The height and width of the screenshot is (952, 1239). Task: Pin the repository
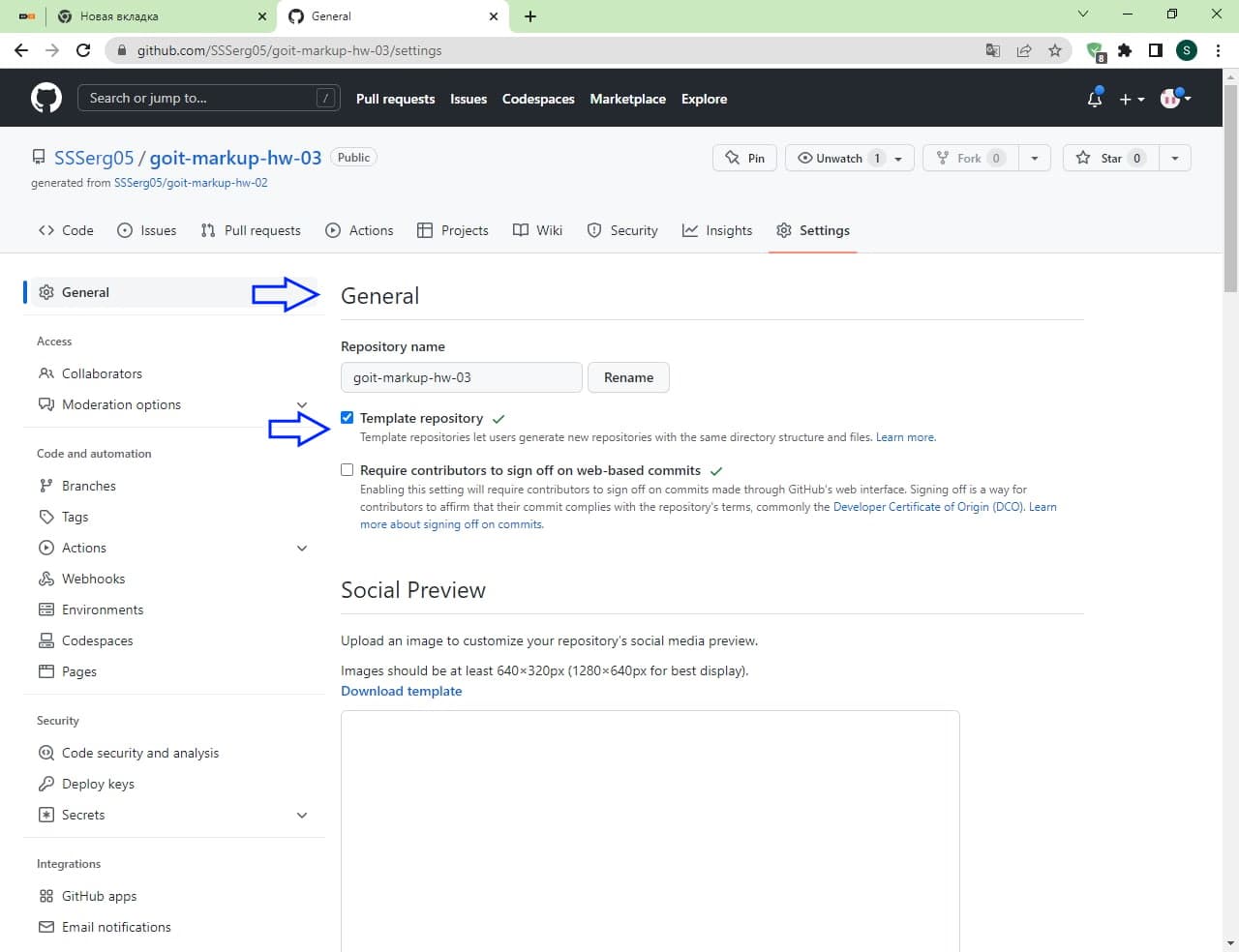pyautogui.click(x=744, y=158)
